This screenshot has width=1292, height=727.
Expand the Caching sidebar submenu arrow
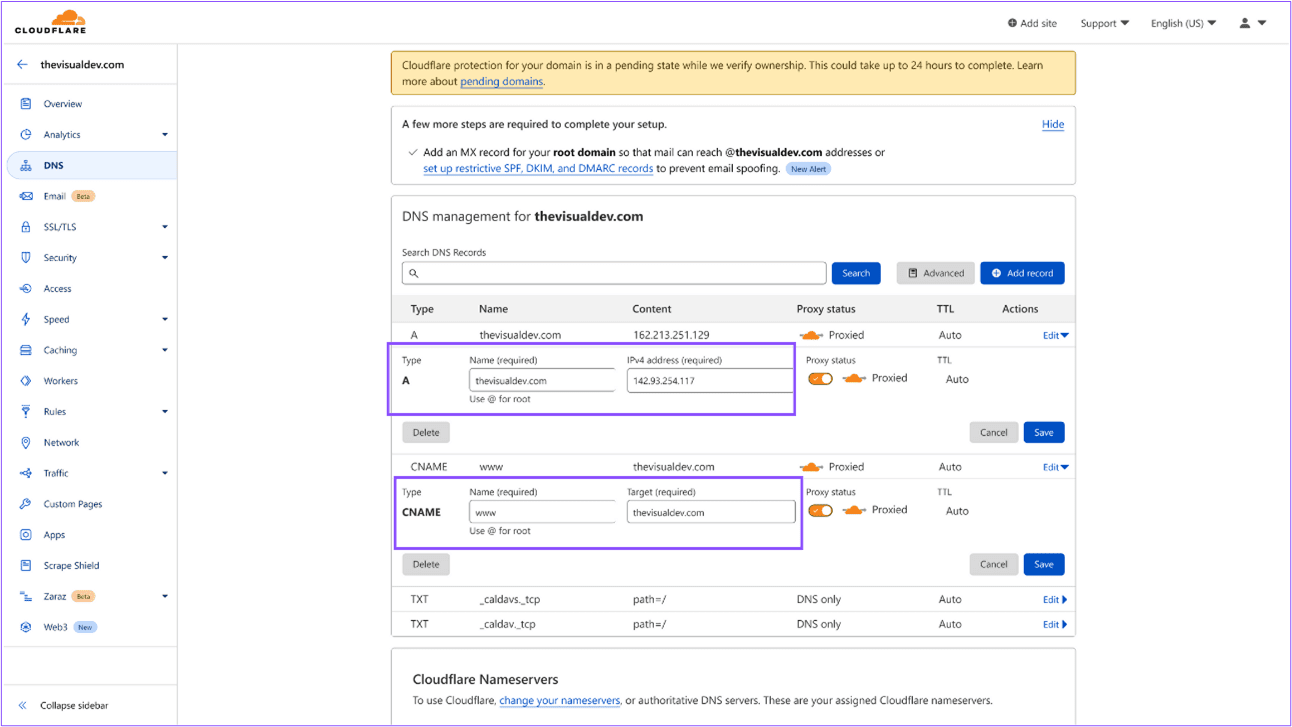165,351
